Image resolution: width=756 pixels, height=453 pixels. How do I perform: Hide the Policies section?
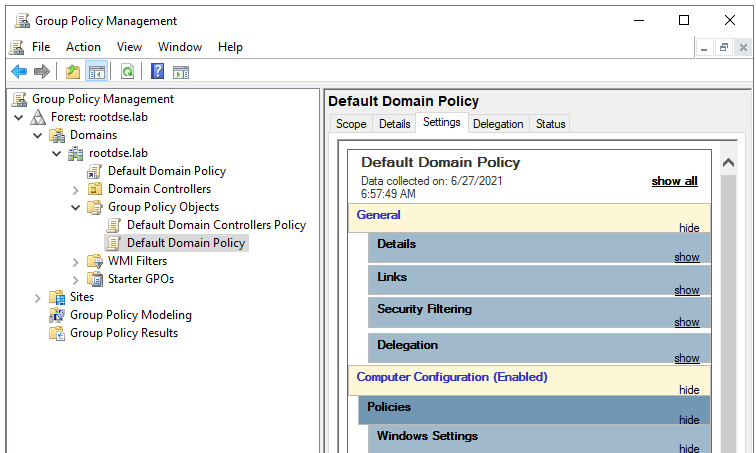pyautogui.click(x=689, y=420)
